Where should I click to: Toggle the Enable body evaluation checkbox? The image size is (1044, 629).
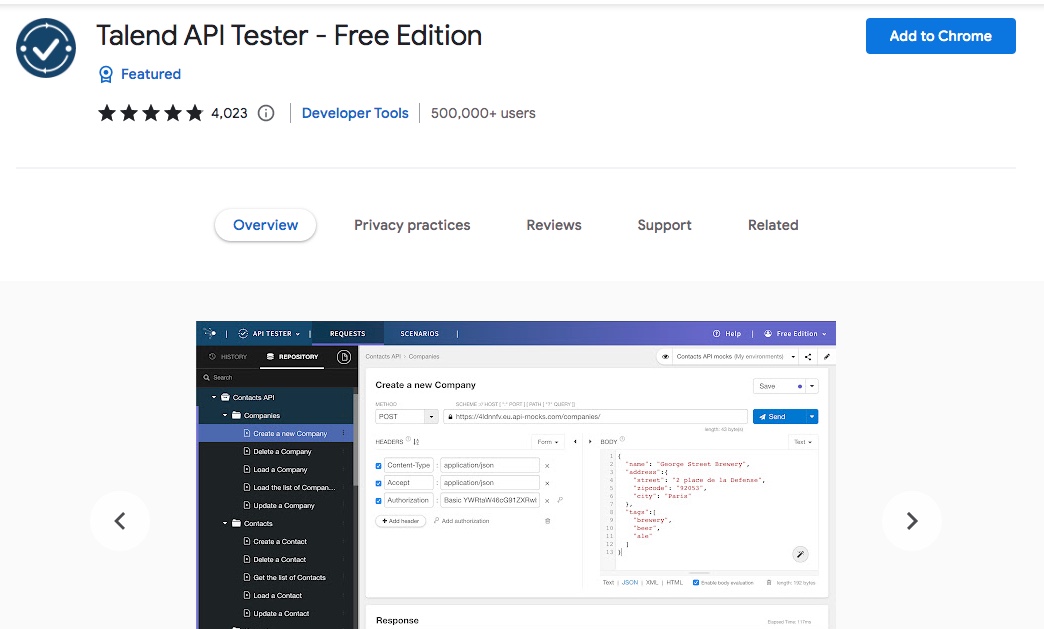tap(696, 582)
